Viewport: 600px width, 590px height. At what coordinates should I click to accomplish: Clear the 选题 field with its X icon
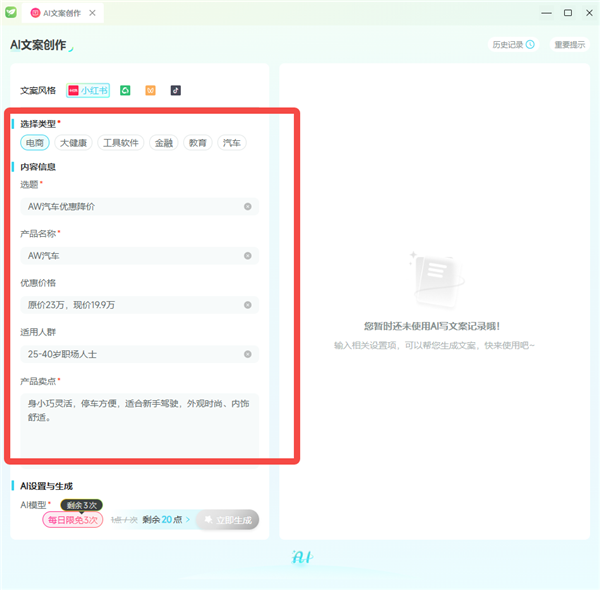(247, 207)
